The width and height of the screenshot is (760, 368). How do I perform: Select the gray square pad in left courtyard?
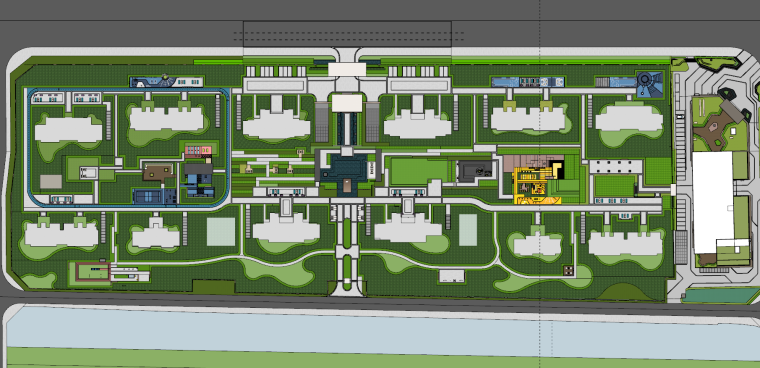51,182
